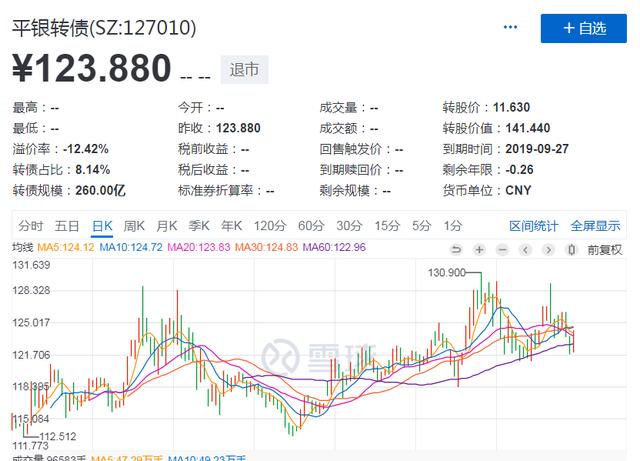640x461 pixels.
Task: Open 全屏显示 fullscreen view
Action: coord(595,226)
